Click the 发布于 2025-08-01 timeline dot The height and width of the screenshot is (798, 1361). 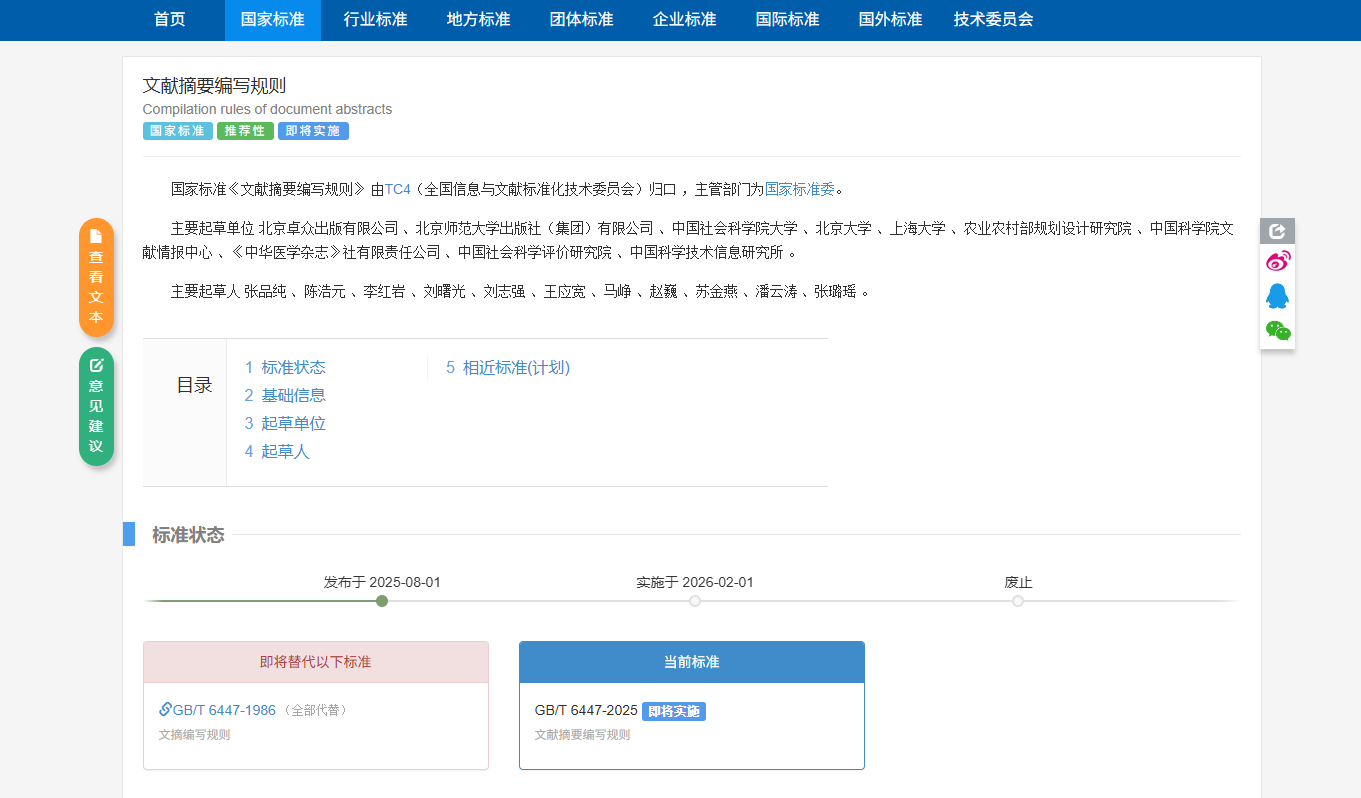[x=381, y=601]
